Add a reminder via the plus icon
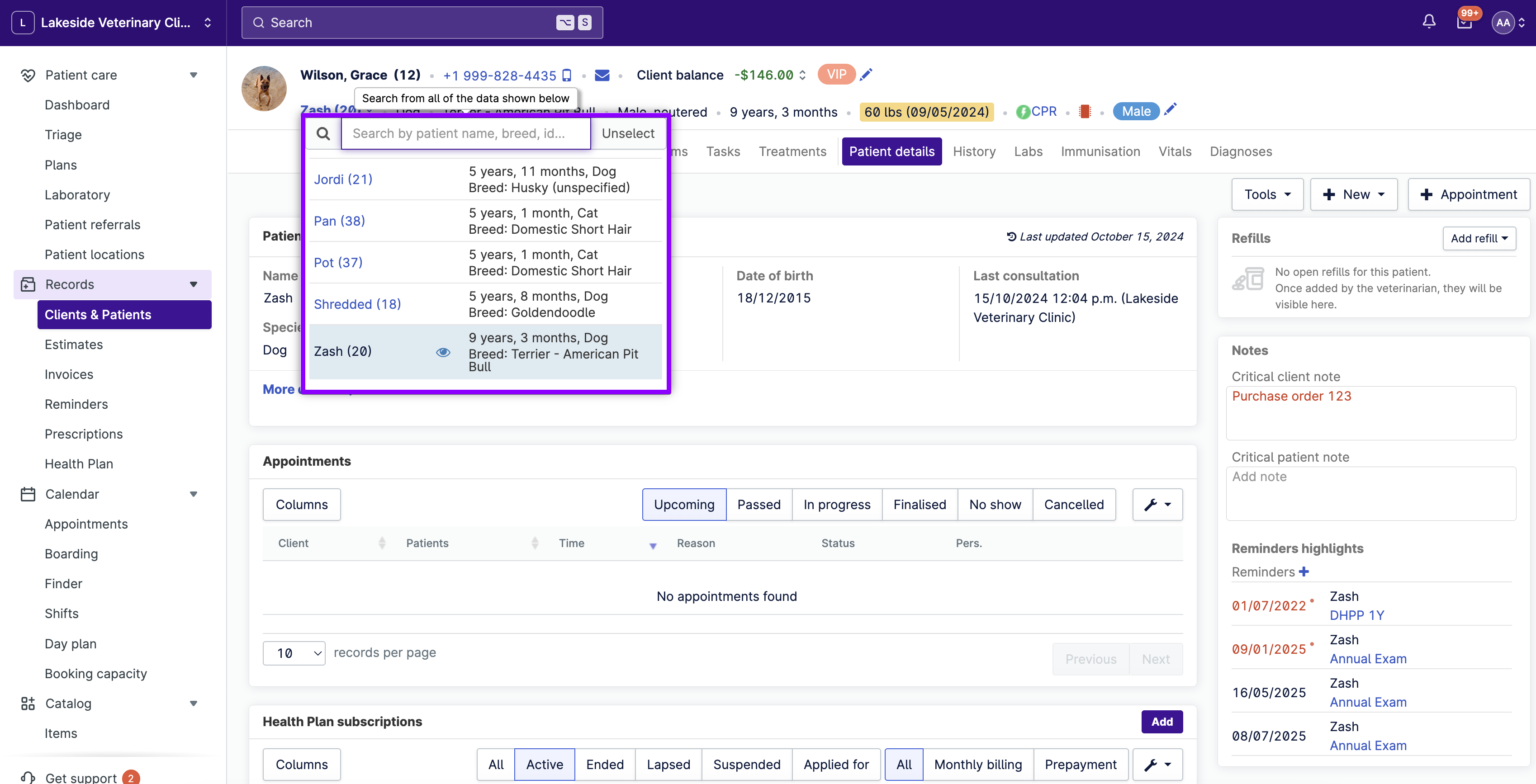 click(1304, 571)
